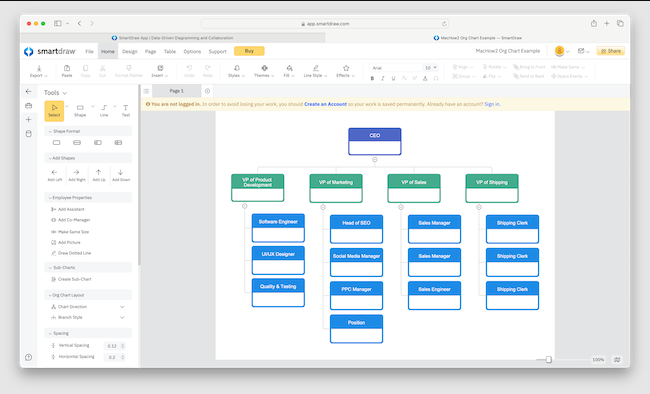Image resolution: width=650 pixels, height=394 pixels.
Task: Click Add Right shape arrow
Action: [77, 175]
